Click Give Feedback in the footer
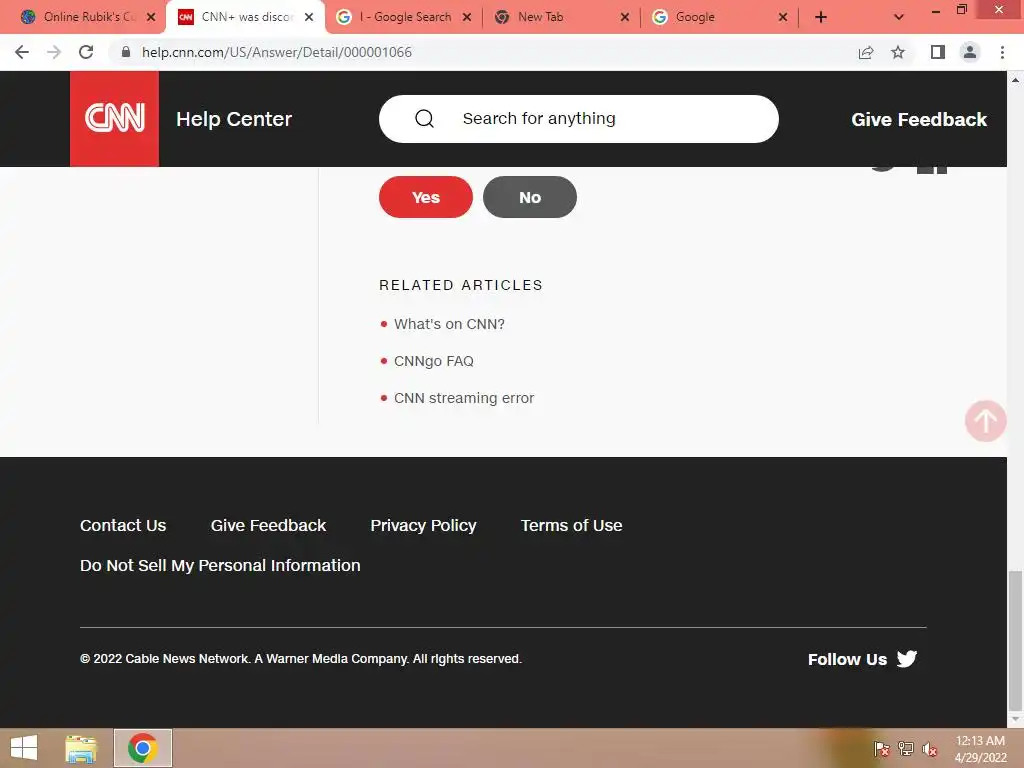1024x768 pixels. click(x=268, y=525)
